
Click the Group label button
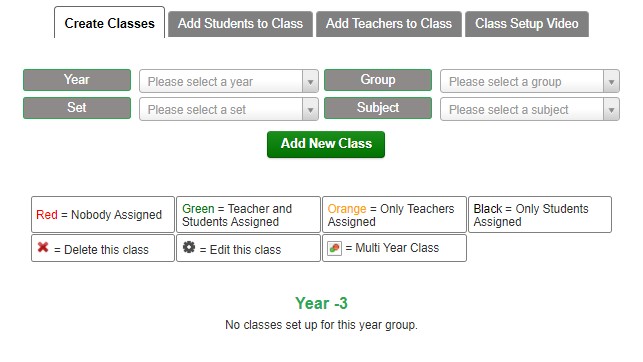pyautogui.click(x=378, y=80)
